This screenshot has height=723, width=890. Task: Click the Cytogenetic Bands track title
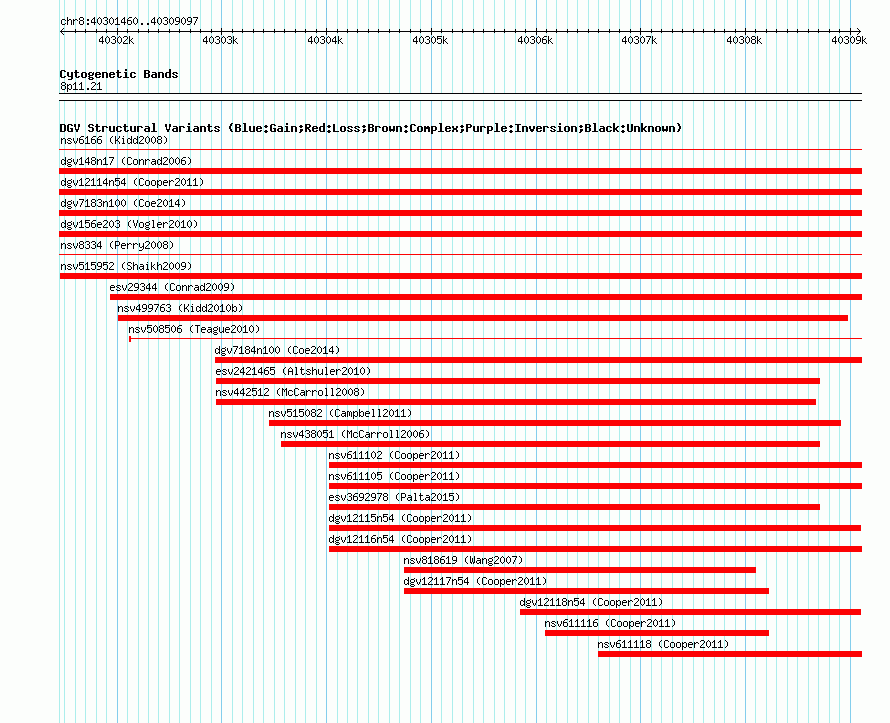tap(119, 74)
